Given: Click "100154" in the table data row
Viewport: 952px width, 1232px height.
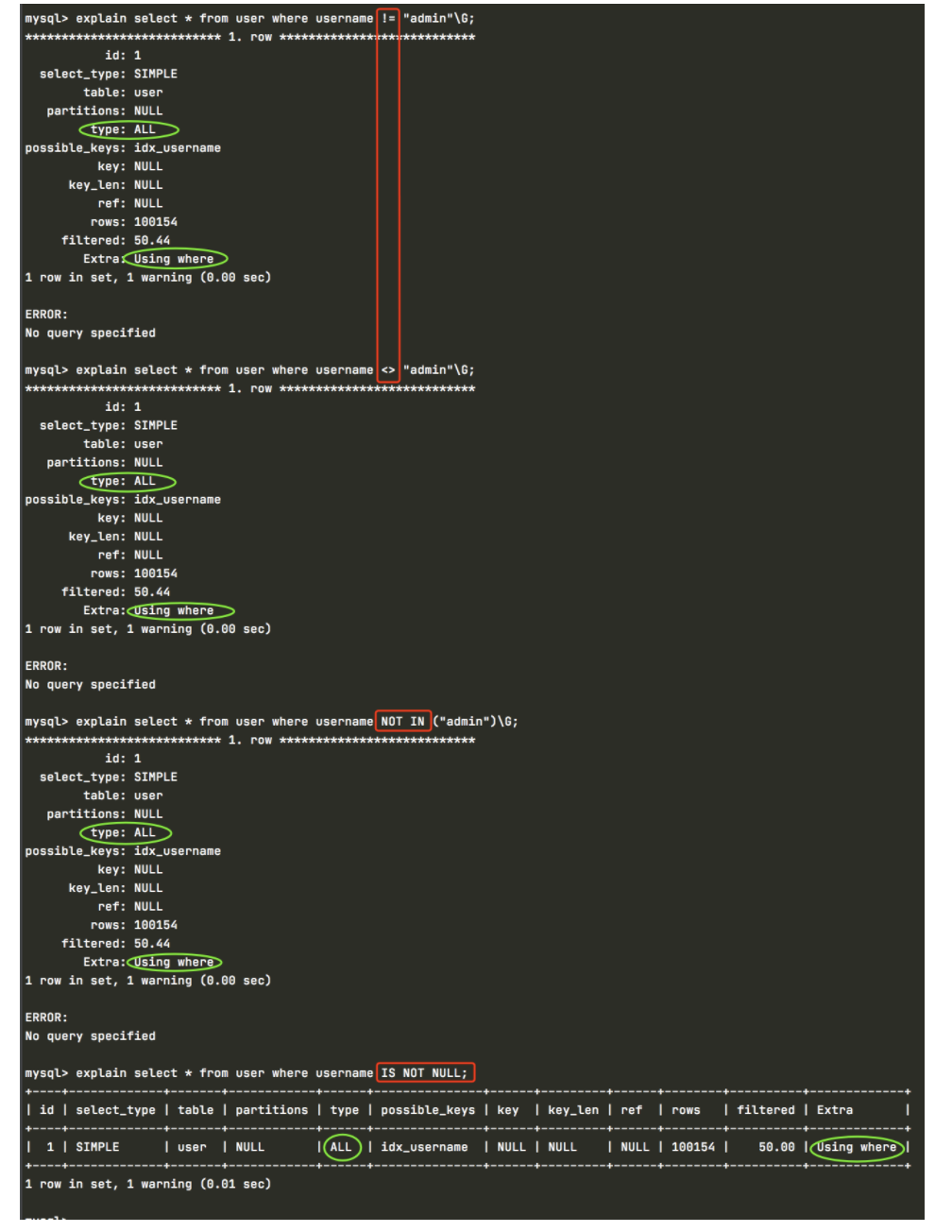Looking at the screenshot, I should [693, 1147].
